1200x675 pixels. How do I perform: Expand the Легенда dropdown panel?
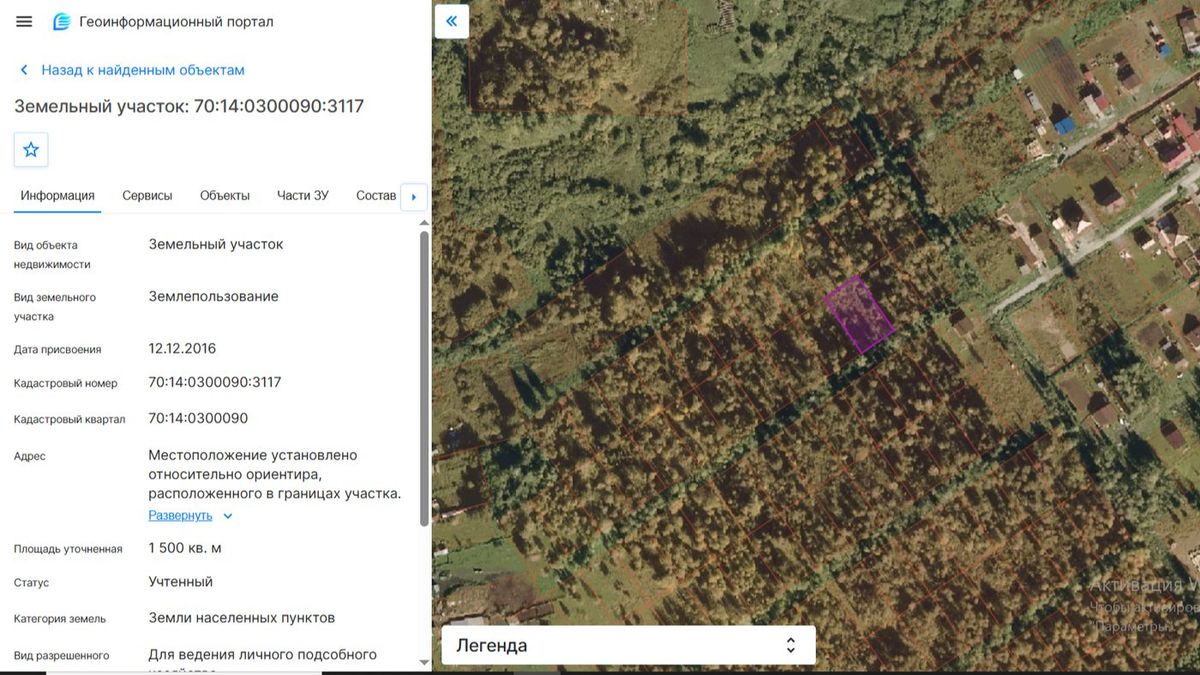[x=628, y=645]
